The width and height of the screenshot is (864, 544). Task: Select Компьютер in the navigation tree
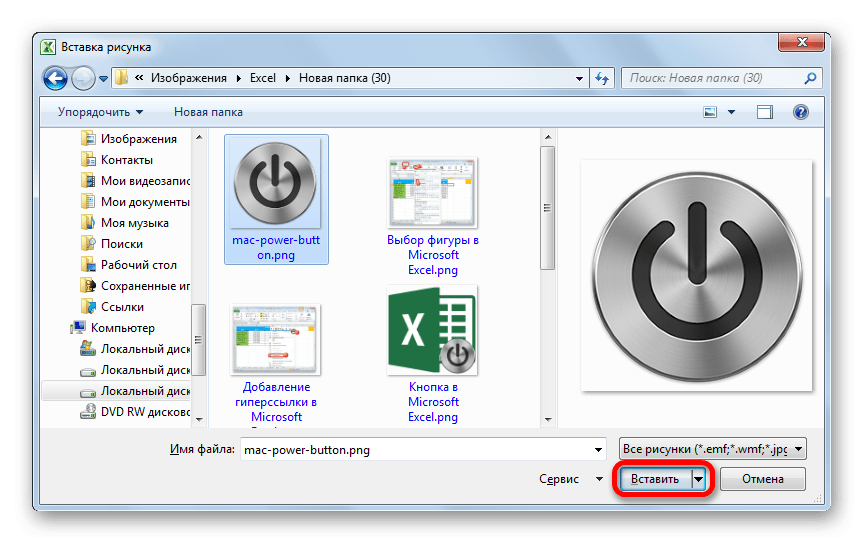point(122,327)
